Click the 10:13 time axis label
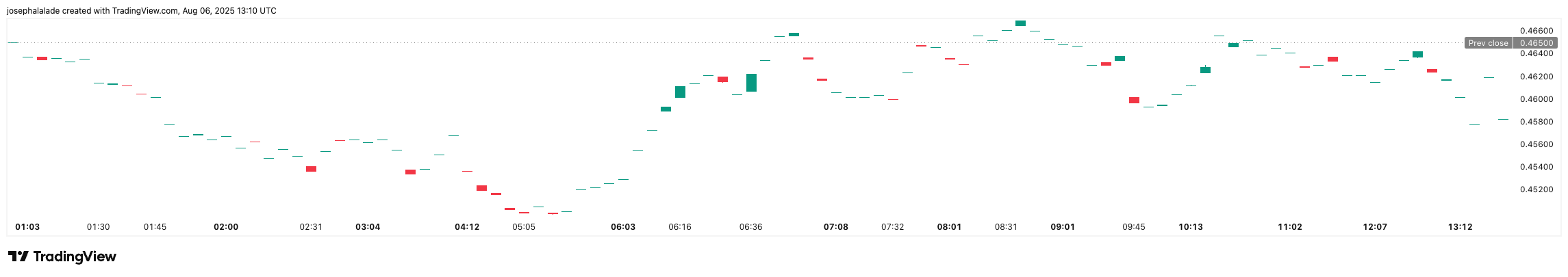 tap(1191, 227)
